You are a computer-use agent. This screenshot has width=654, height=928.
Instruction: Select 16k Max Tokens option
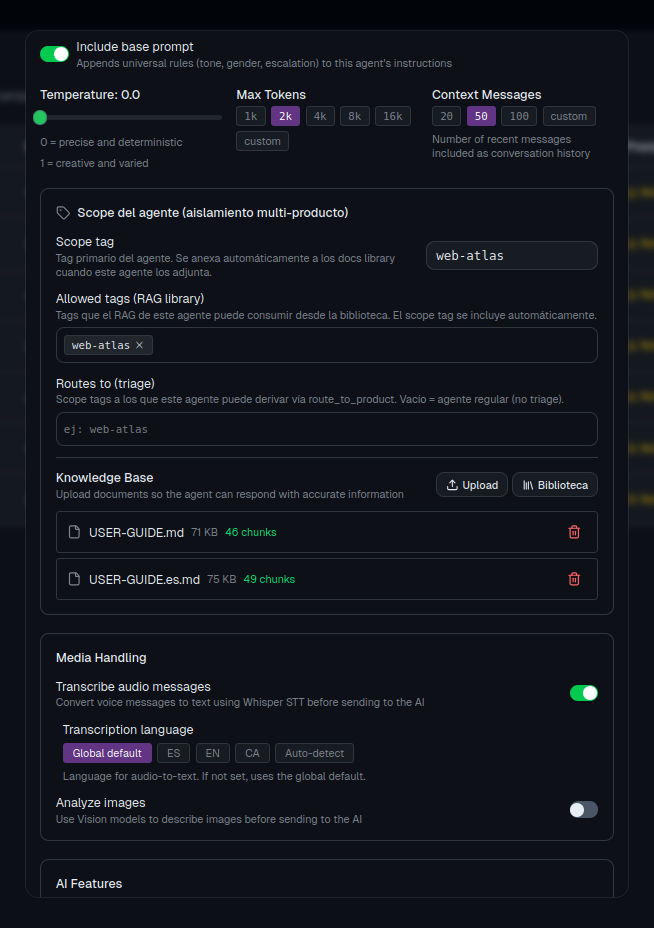pyautogui.click(x=393, y=116)
